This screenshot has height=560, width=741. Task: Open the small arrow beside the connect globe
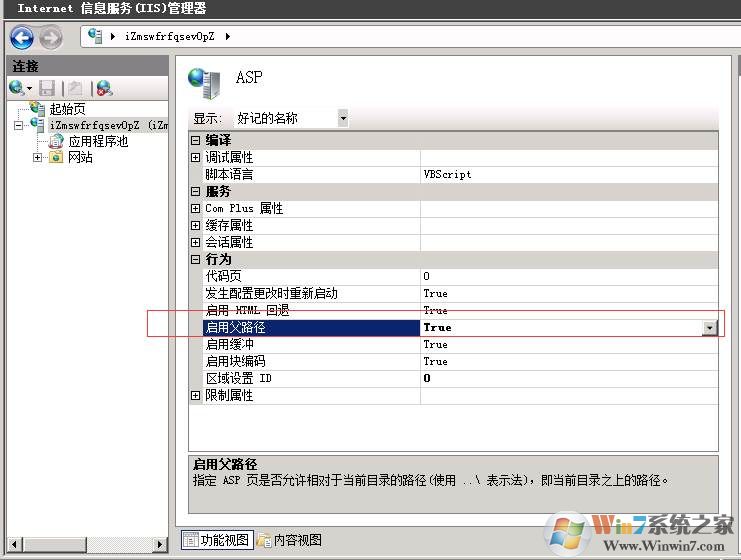click(29, 88)
